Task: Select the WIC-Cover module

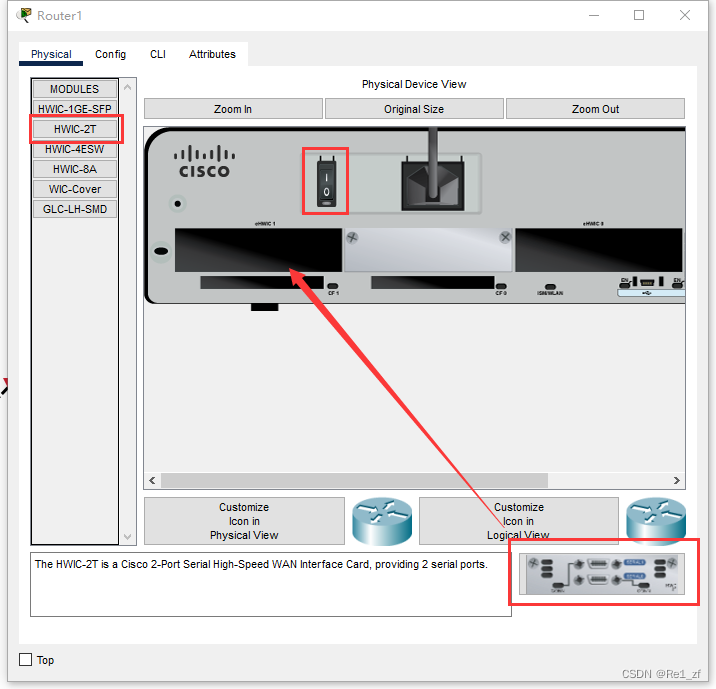Action: pyautogui.click(x=74, y=189)
